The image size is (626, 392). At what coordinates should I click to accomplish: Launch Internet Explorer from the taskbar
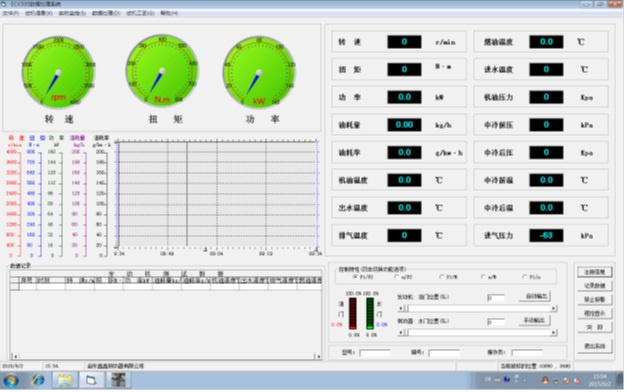click(x=38, y=380)
